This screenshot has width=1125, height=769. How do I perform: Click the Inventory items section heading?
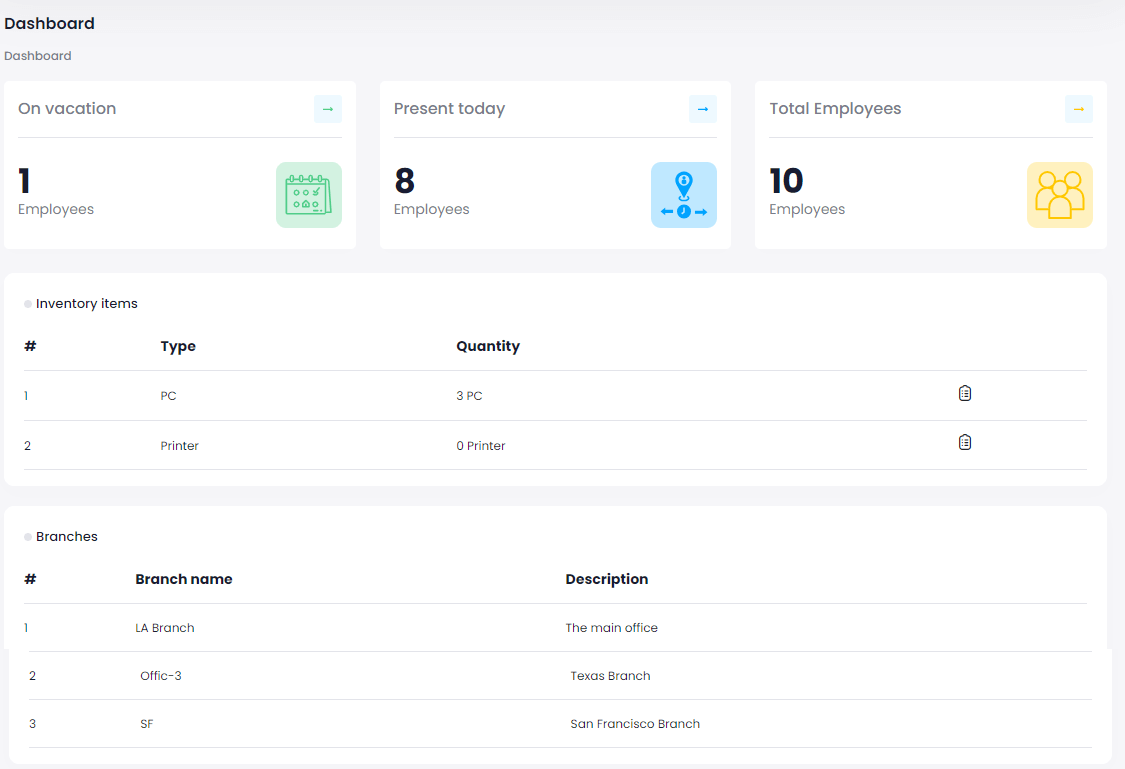click(x=86, y=304)
